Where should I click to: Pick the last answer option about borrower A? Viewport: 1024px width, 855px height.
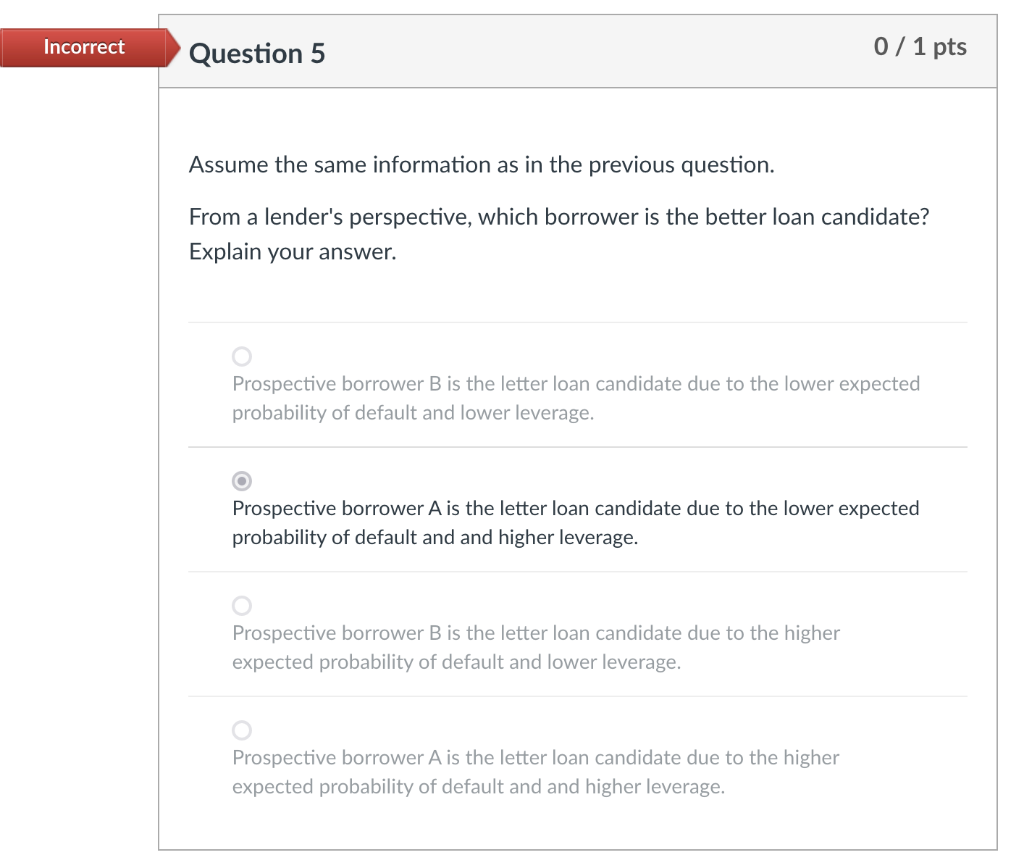pos(241,730)
